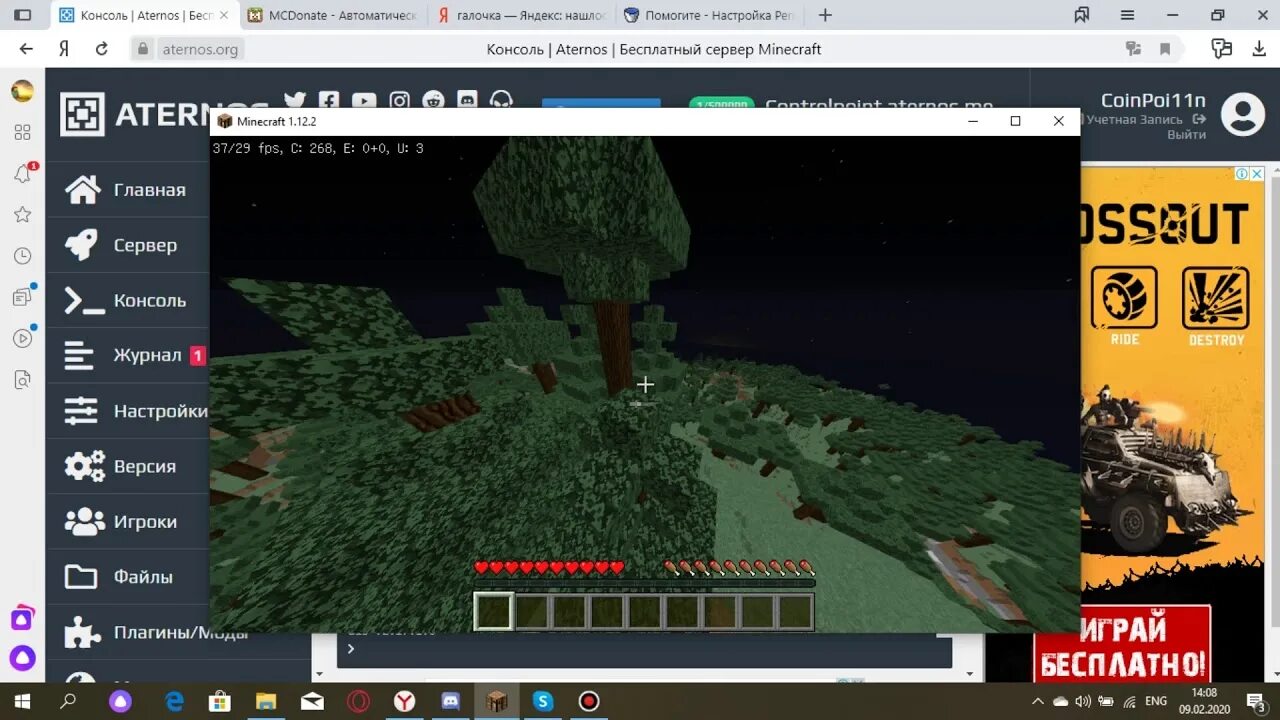Open Opera from the taskbar

(358, 701)
